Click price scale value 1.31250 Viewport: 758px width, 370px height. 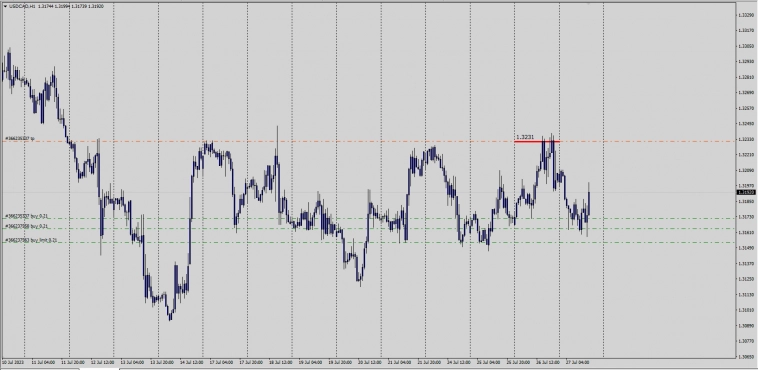click(x=746, y=279)
